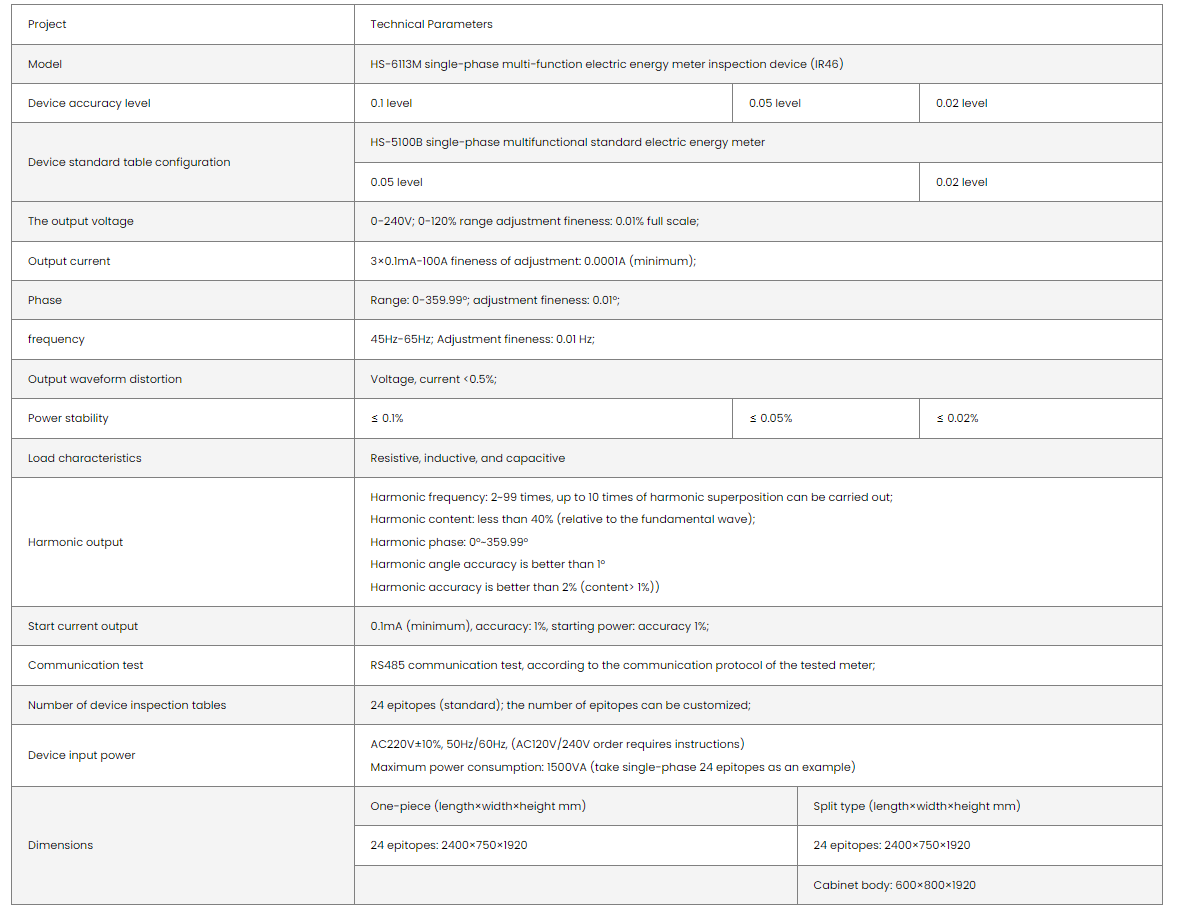Select the 45Hz-65Hz frequency value
The image size is (1177, 912).
pyautogui.click(x=482, y=339)
